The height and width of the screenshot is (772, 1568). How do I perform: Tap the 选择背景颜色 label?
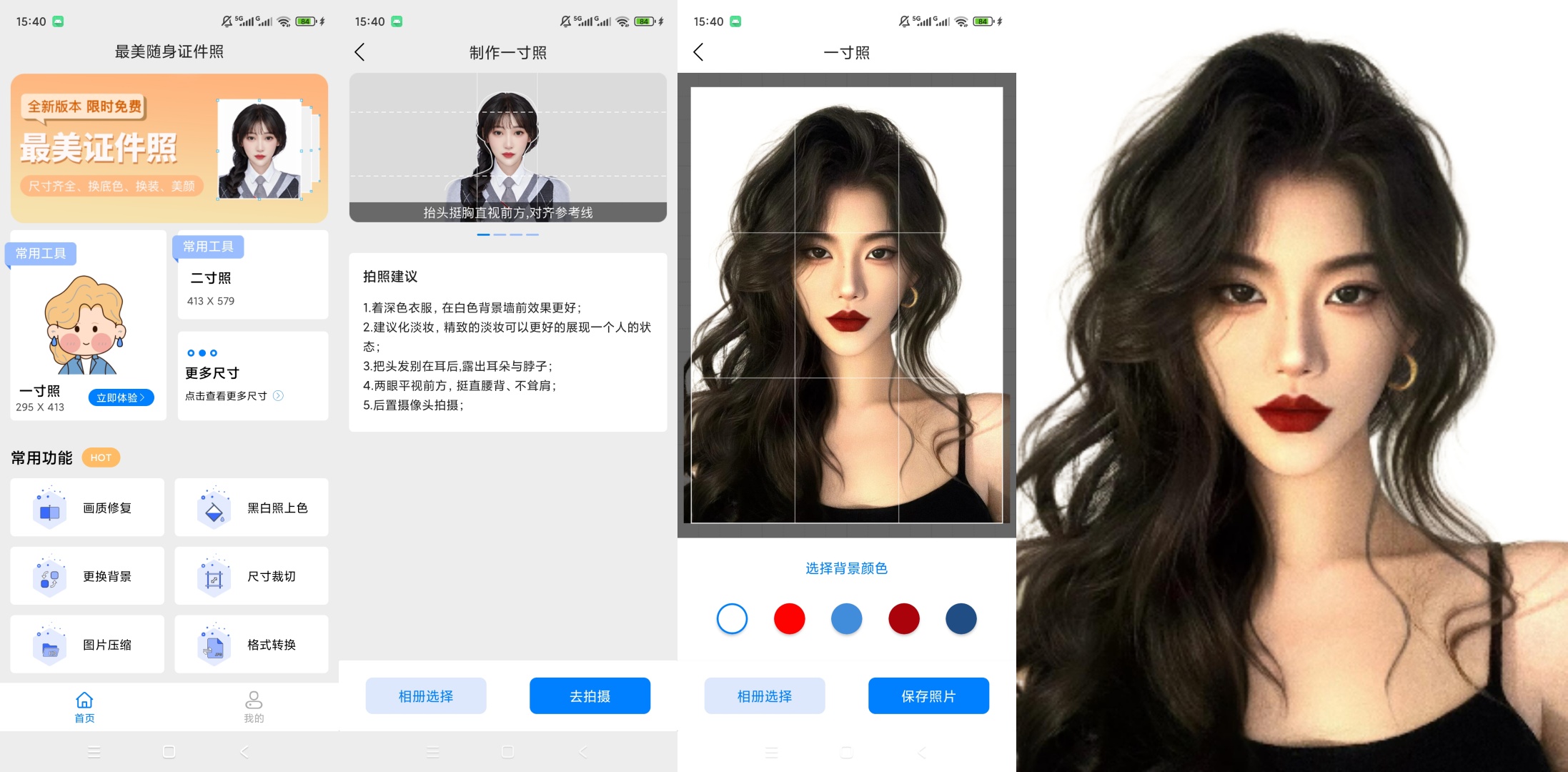click(846, 568)
